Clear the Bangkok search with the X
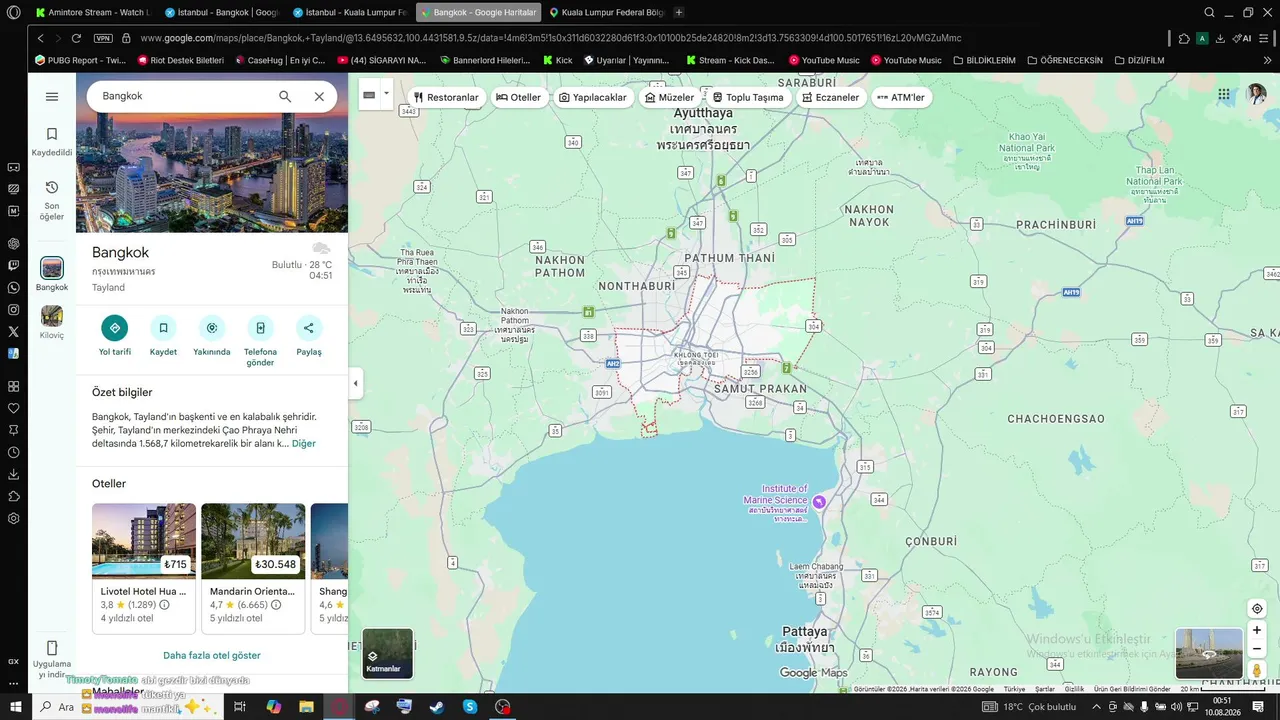 (319, 96)
